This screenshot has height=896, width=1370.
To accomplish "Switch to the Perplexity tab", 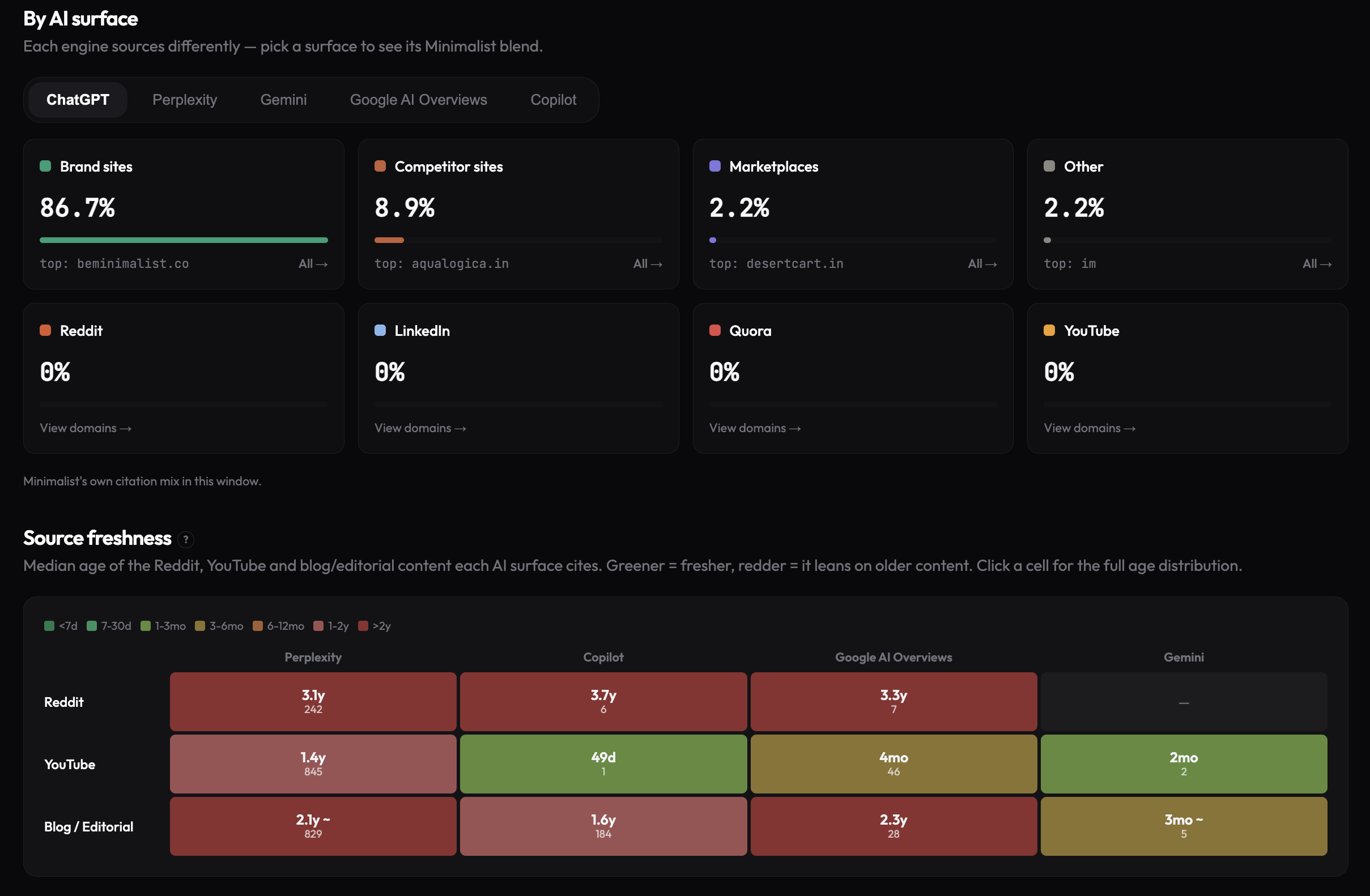I will tap(185, 100).
